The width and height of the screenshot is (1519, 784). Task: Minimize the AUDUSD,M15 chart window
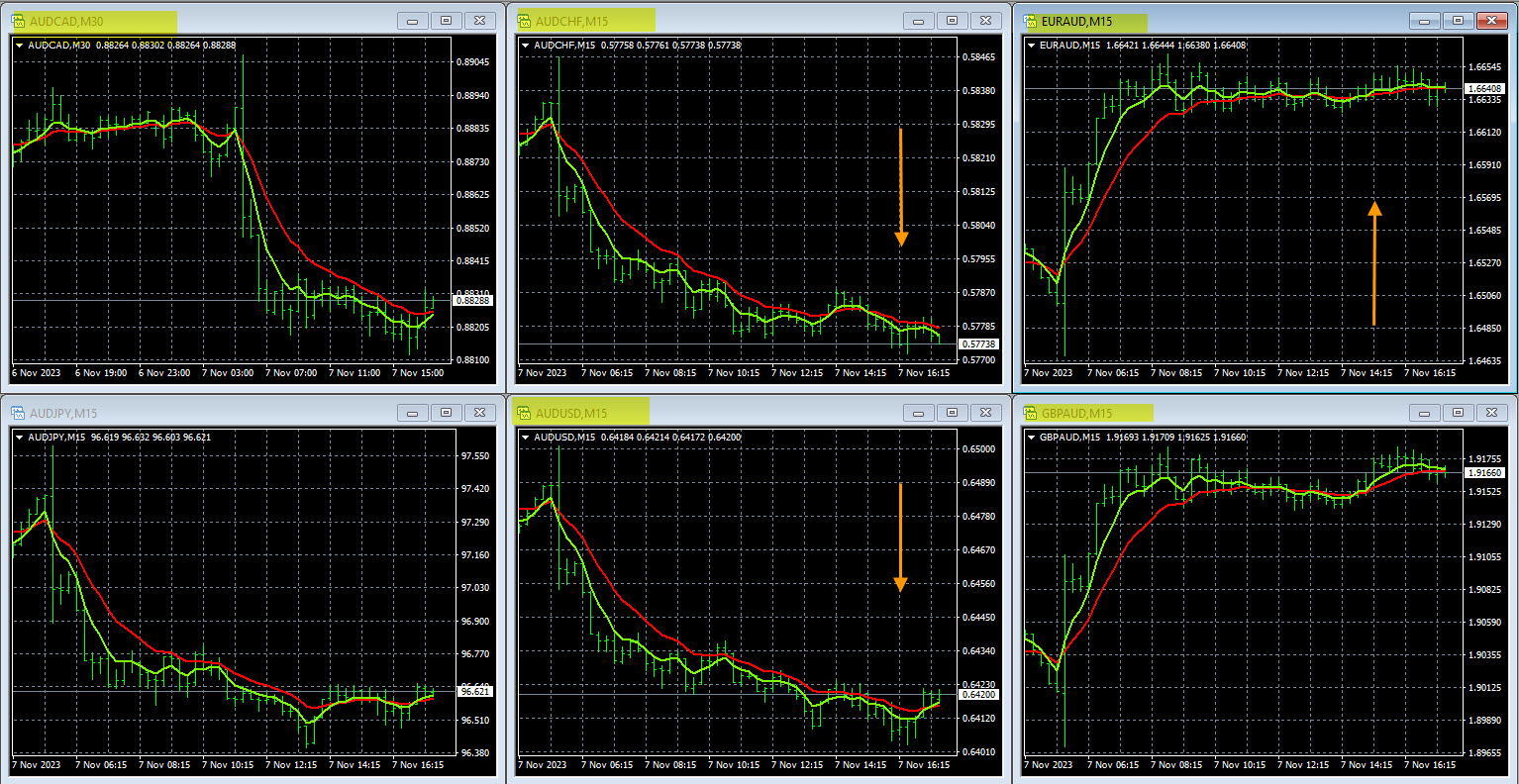pos(918,413)
